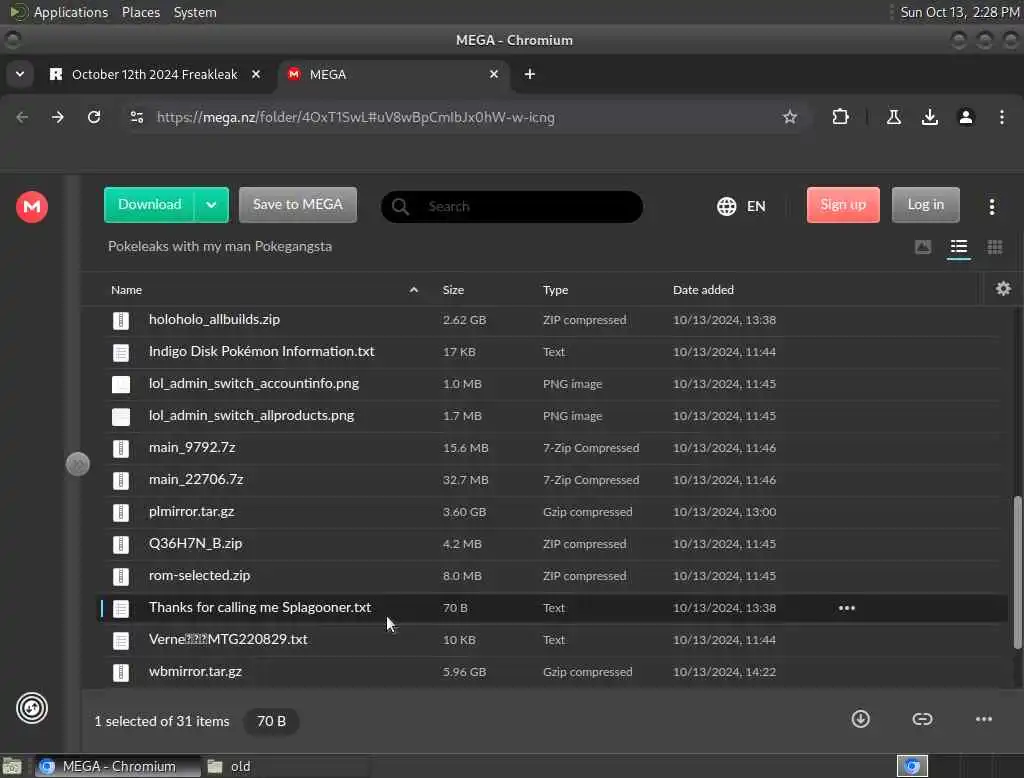Select main_22706.7z file

click(552, 480)
